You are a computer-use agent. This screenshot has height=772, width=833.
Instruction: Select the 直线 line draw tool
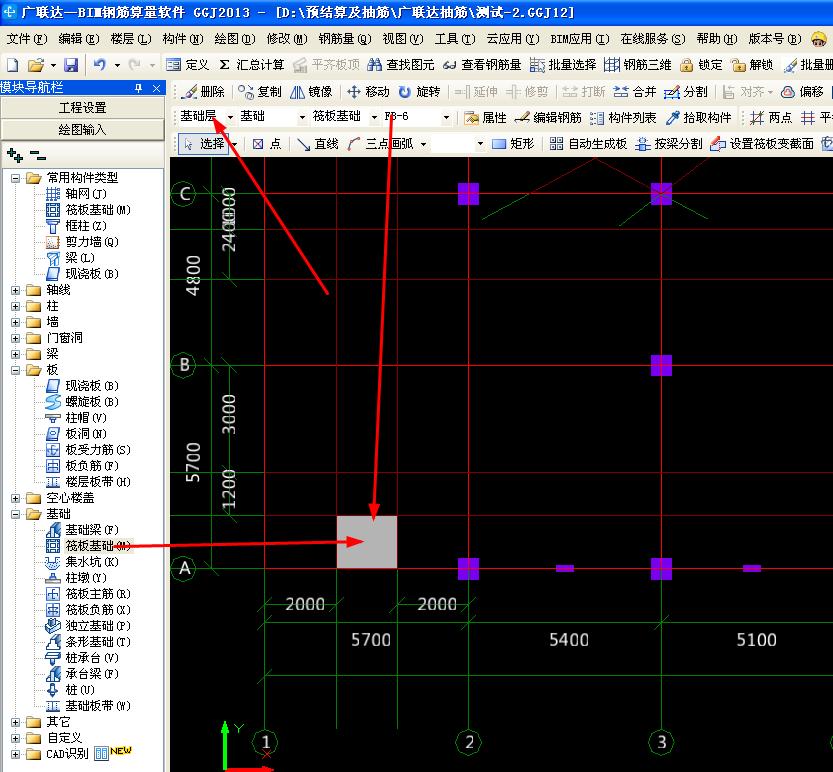click(x=318, y=144)
